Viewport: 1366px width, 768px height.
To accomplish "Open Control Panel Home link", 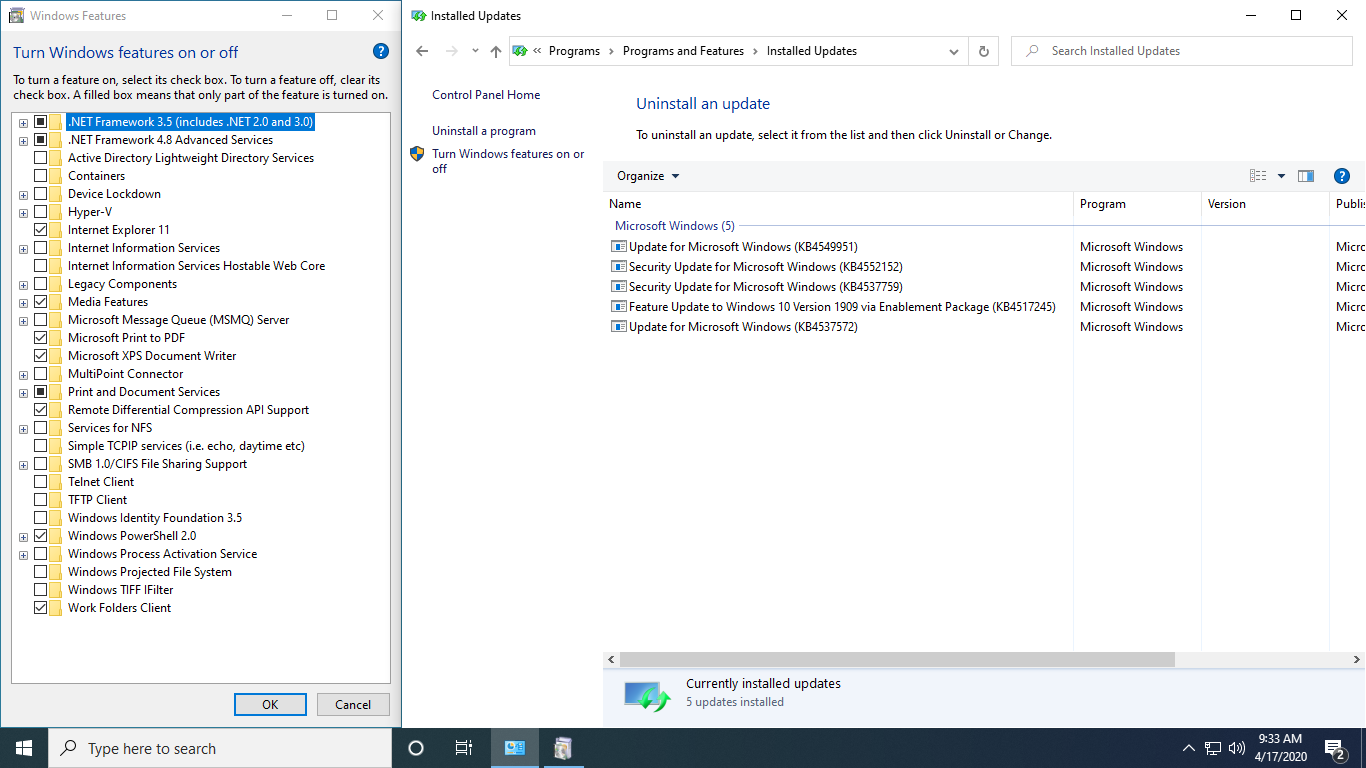I will [486, 95].
